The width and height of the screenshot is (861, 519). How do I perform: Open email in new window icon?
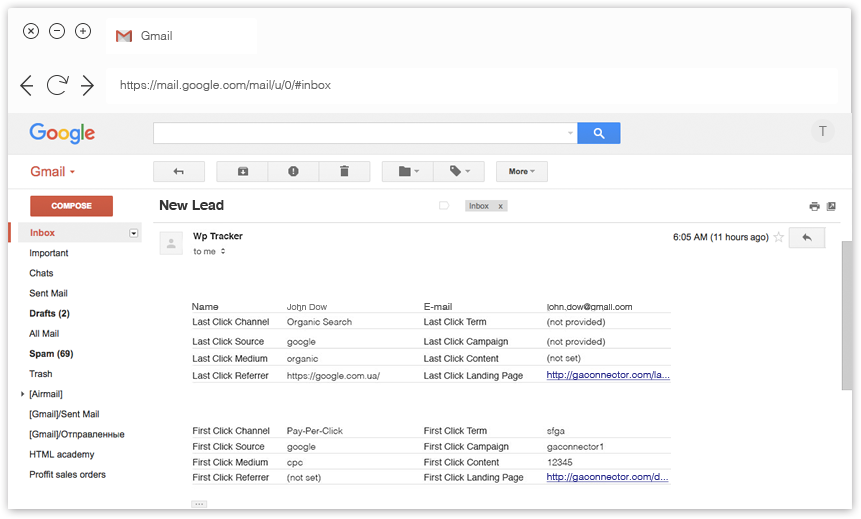(x=831, y=206)
